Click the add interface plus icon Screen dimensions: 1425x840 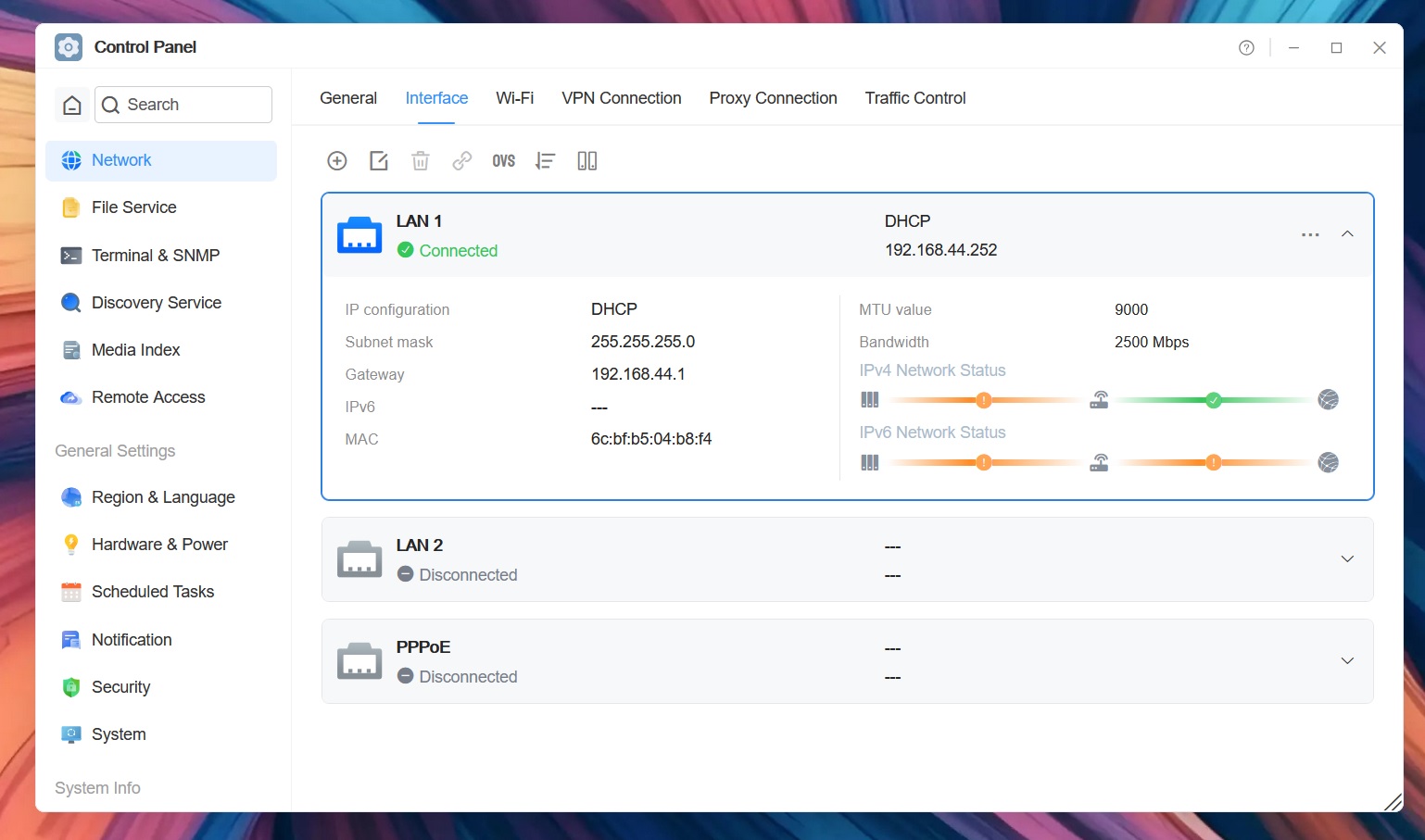click(x=337, y=161)
